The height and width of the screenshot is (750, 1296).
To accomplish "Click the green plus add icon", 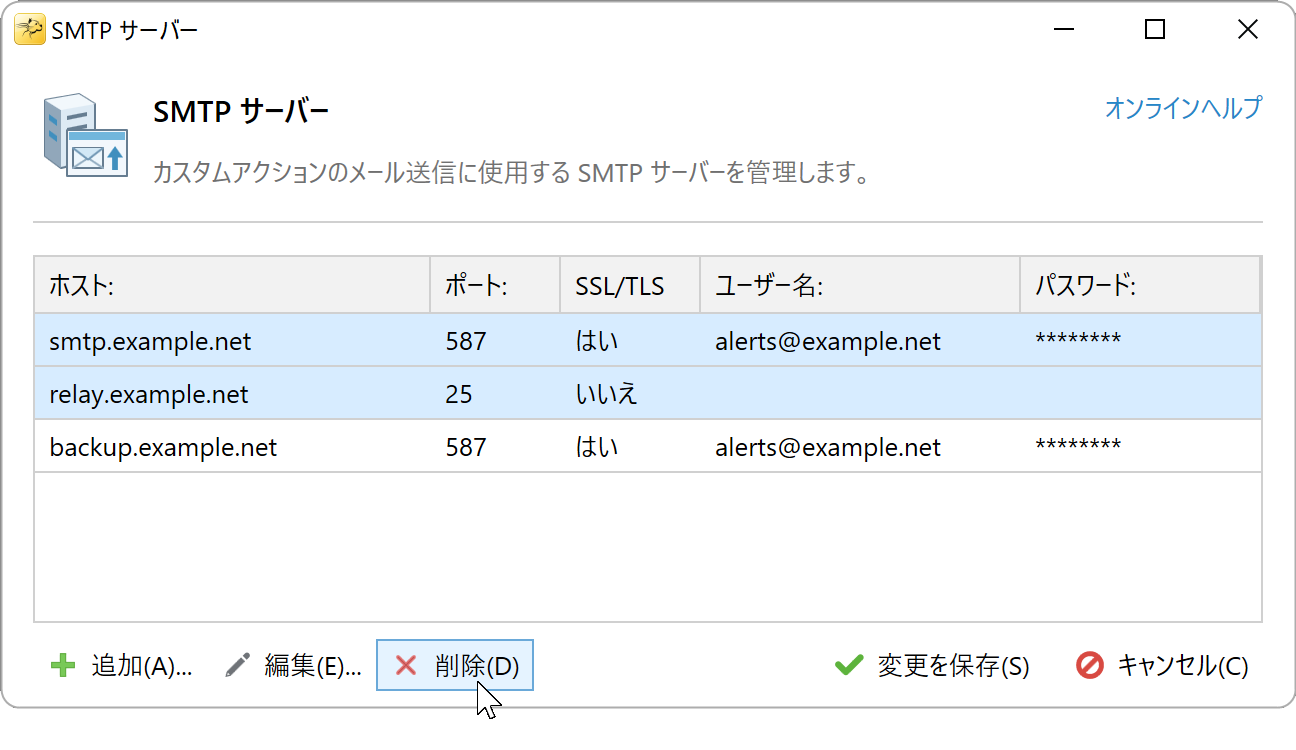I will (x=63, y=665).
